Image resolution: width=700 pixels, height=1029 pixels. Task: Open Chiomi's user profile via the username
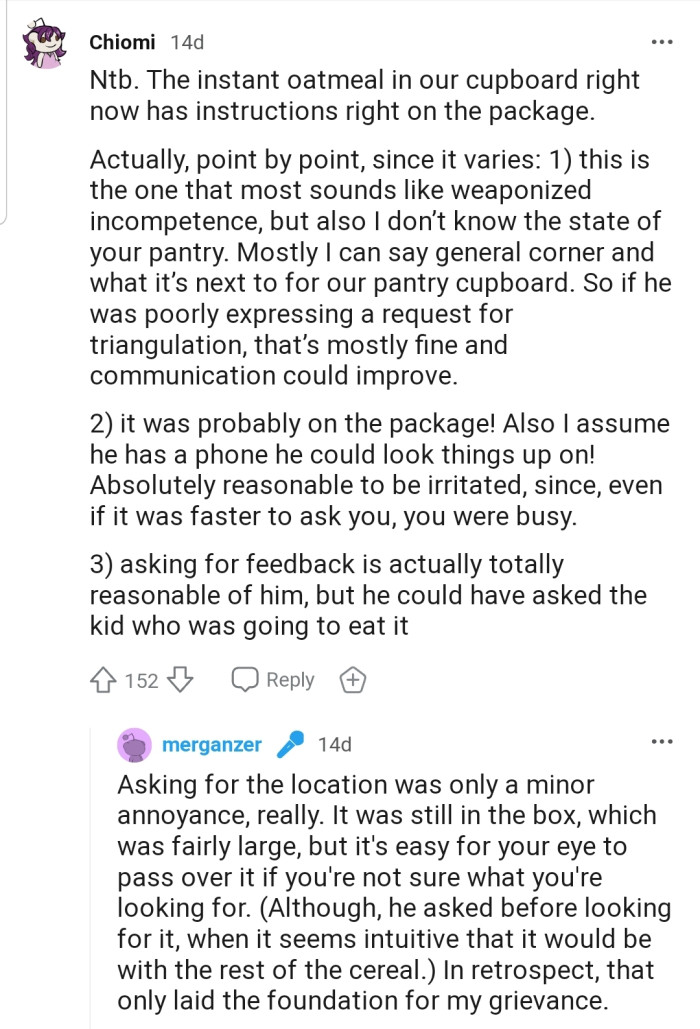click(122, 42)
